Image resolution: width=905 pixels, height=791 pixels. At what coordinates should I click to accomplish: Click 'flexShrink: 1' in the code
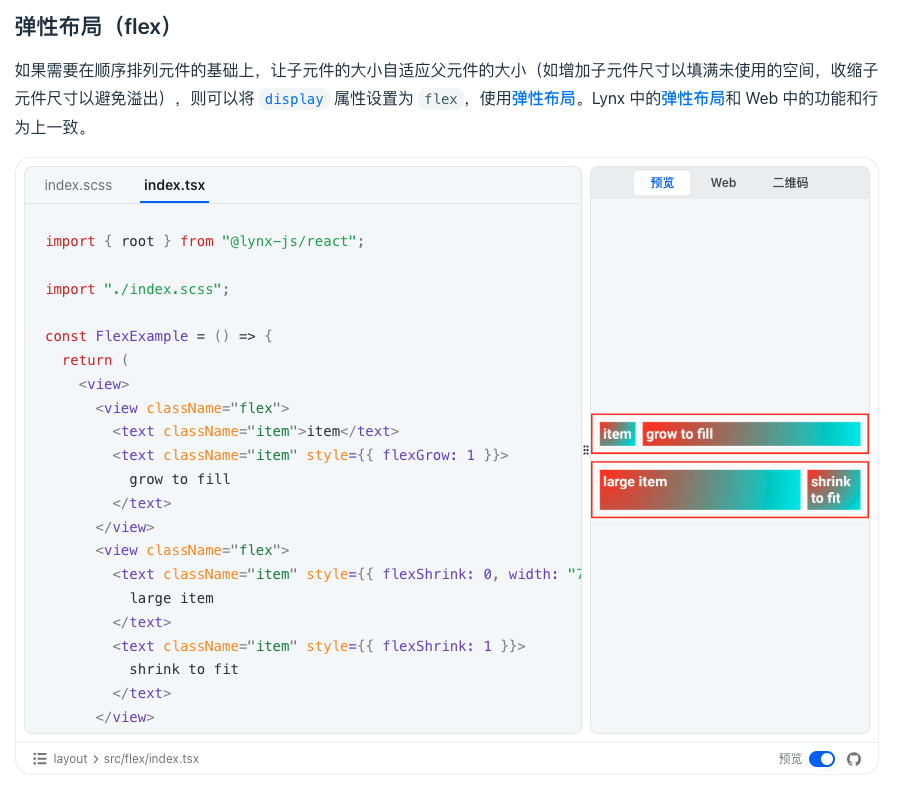tap(437, 646)
